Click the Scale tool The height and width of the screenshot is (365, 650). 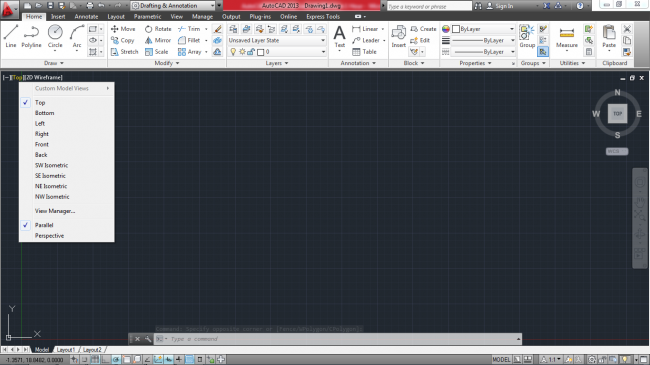point(157,52)
